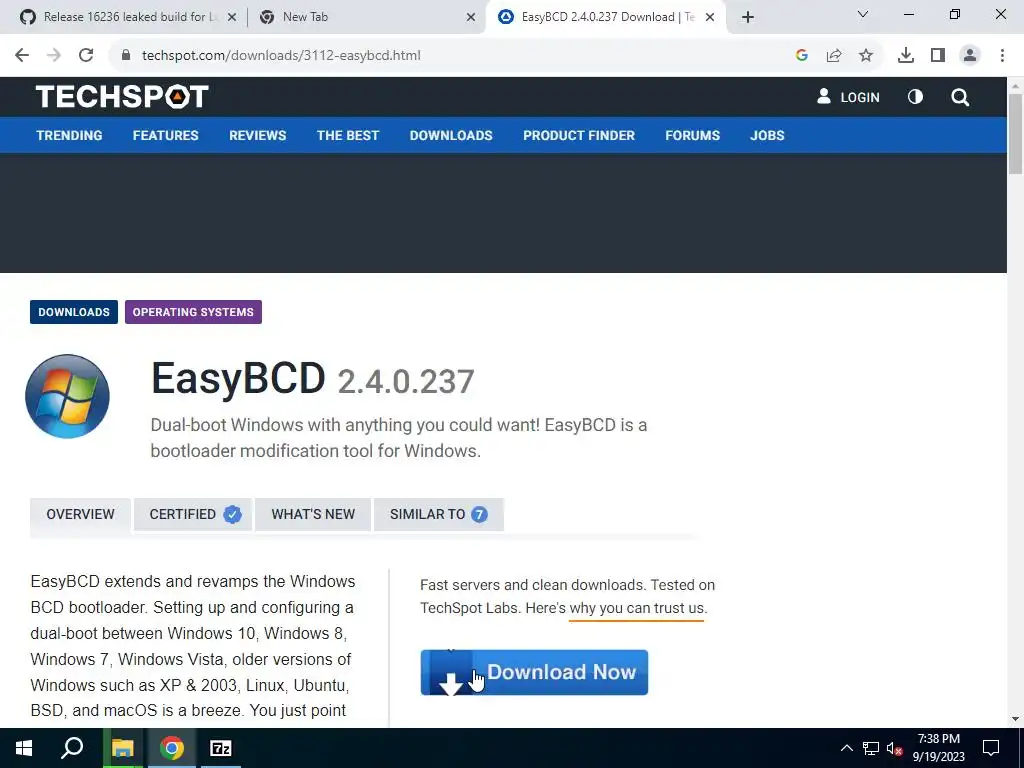This screenshot has height=768, width=1024.
Task: Click the Download Now button
Action: 534,672
